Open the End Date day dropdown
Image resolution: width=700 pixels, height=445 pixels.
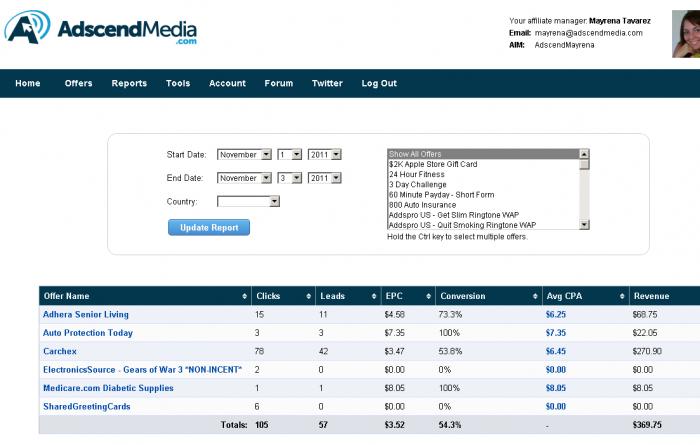[x=289, y=178]
